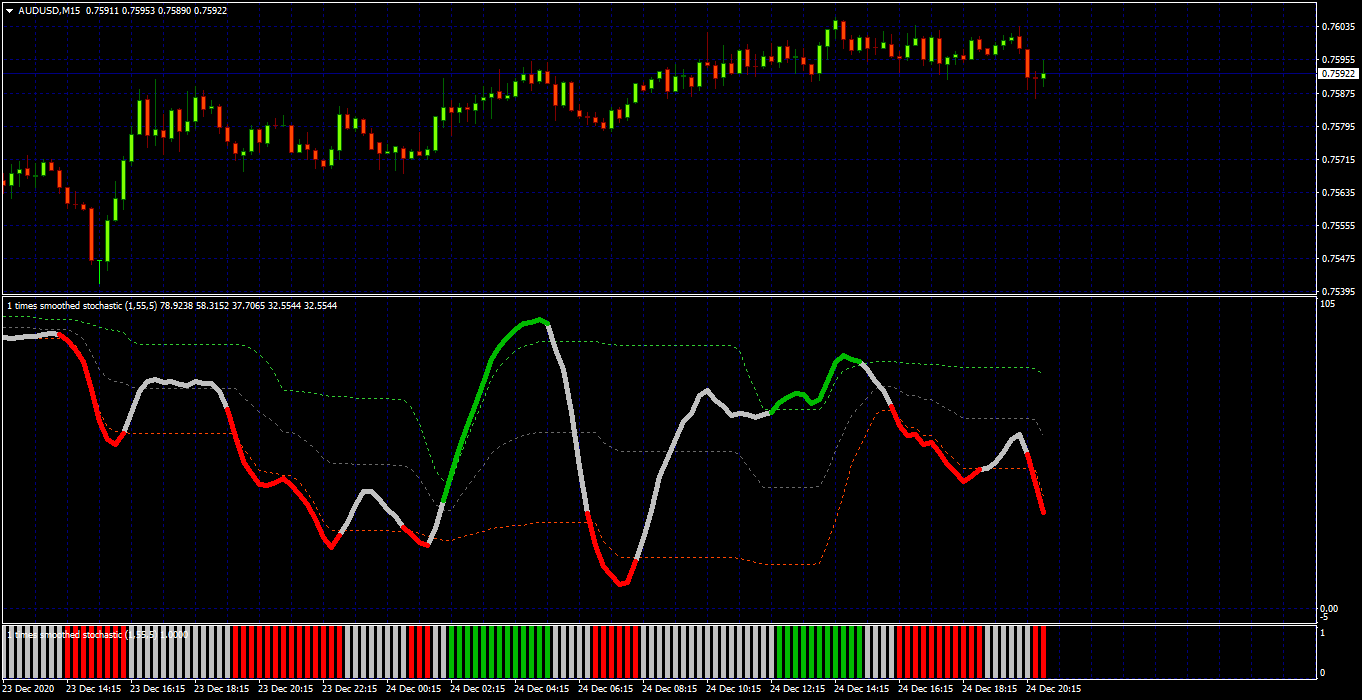Select the 24 Dec 00:15 time label

(x=414, y=689)
